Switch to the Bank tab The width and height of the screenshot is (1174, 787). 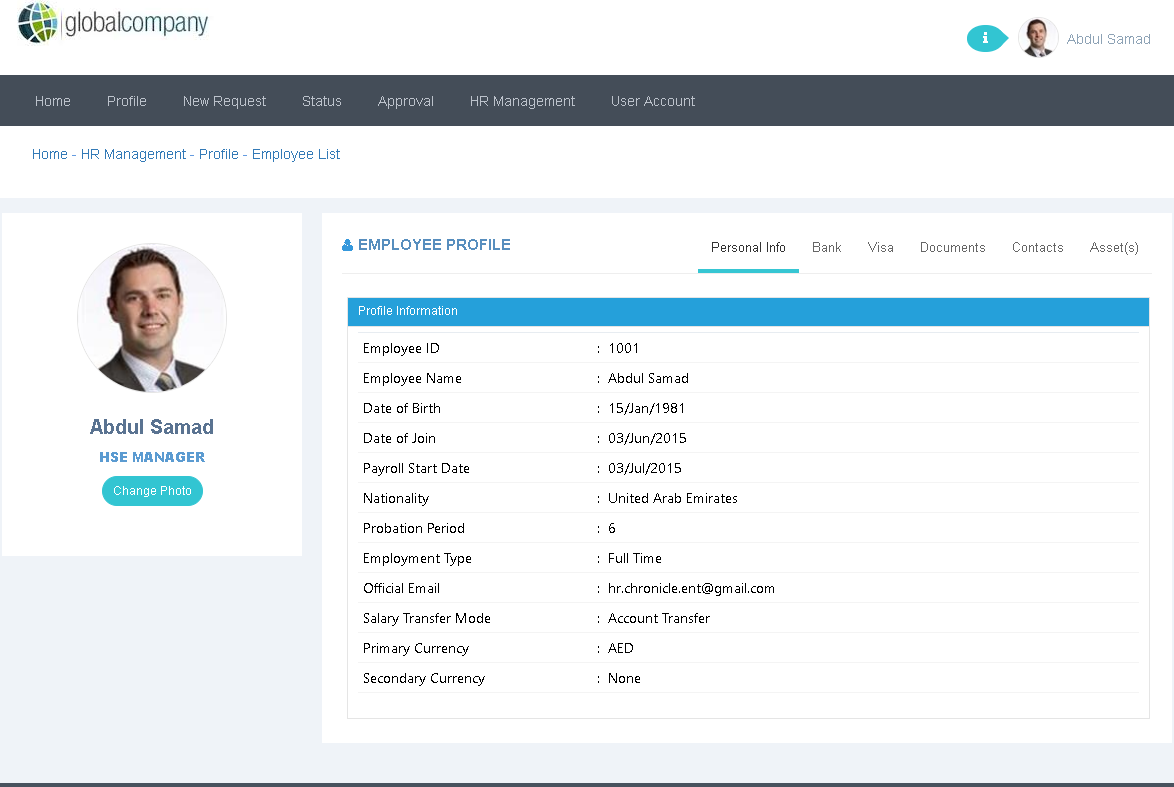point(826,247)
